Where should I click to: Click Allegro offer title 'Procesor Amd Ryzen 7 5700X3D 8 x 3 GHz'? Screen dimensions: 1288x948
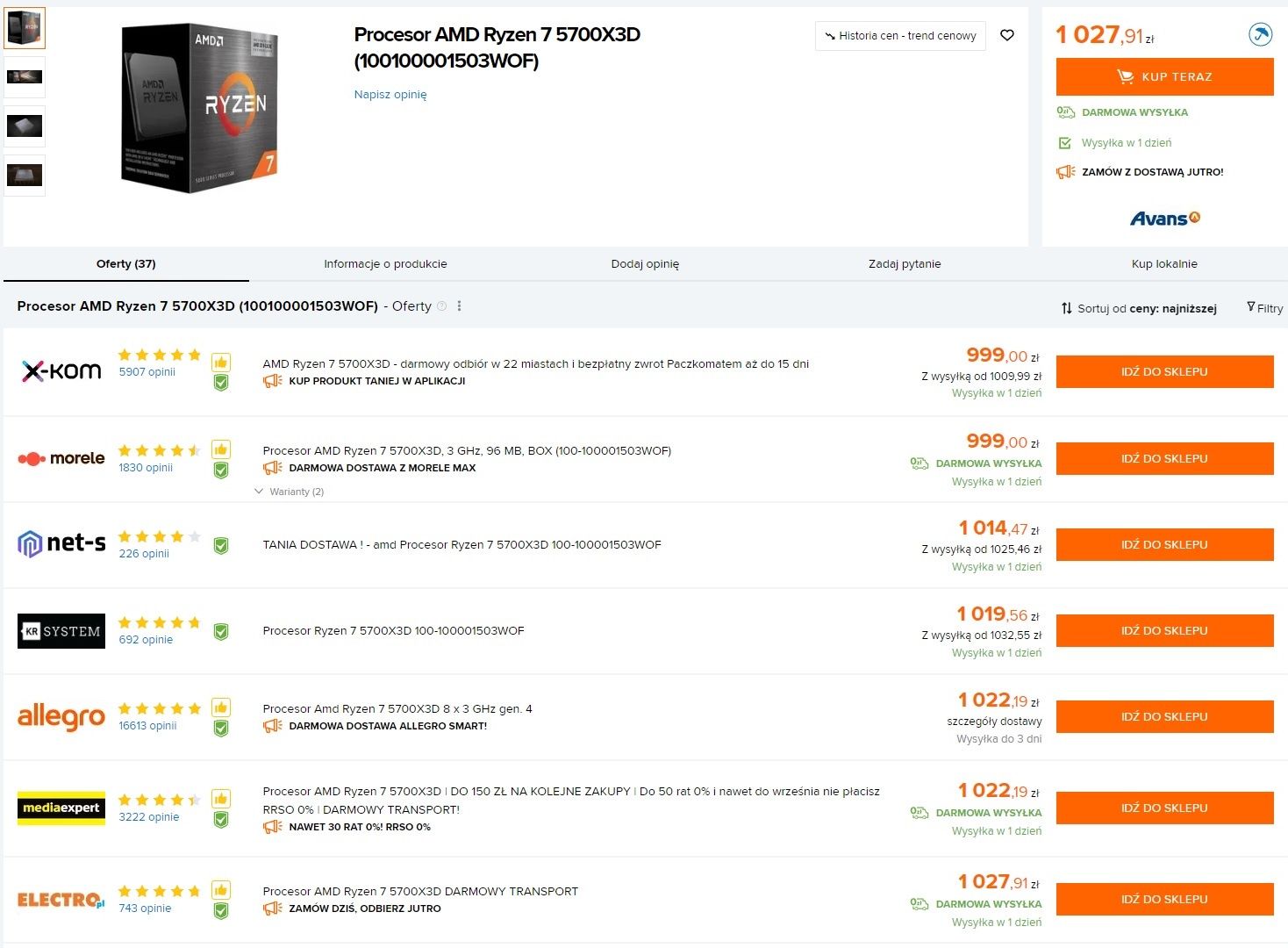(x=397, y=708)
